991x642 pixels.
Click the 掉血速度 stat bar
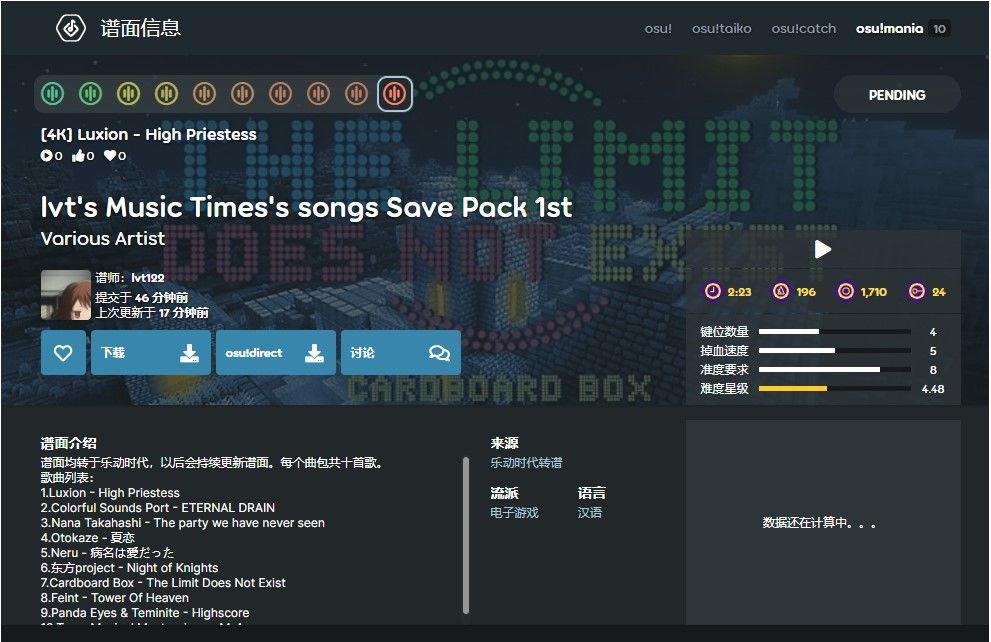click(834, 351)
